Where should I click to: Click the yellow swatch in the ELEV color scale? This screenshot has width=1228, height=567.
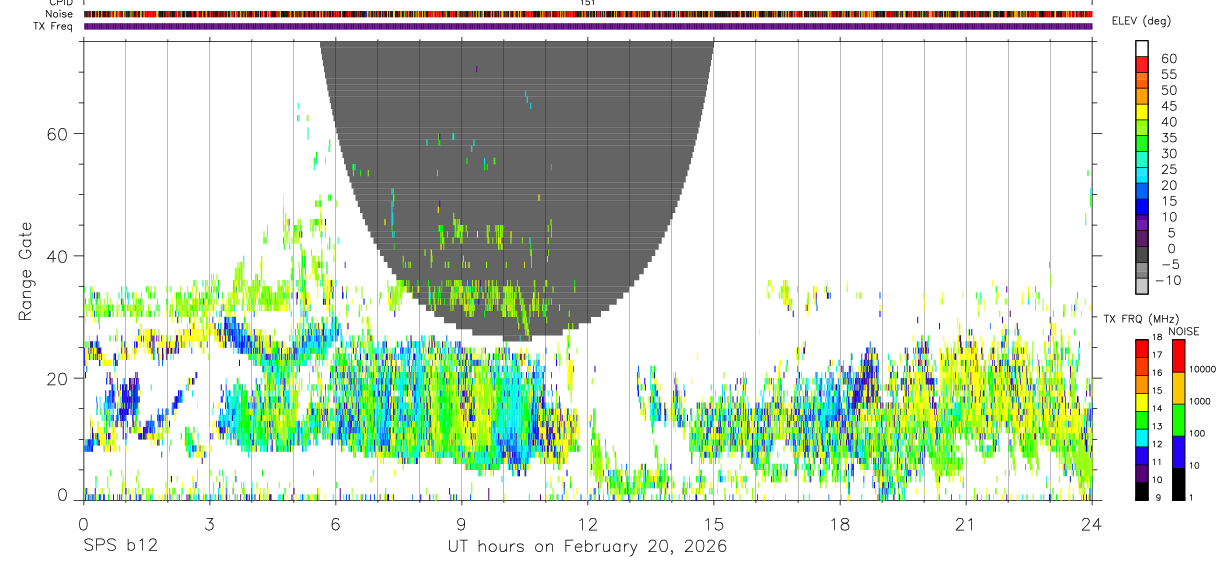tap(1142, 110)
